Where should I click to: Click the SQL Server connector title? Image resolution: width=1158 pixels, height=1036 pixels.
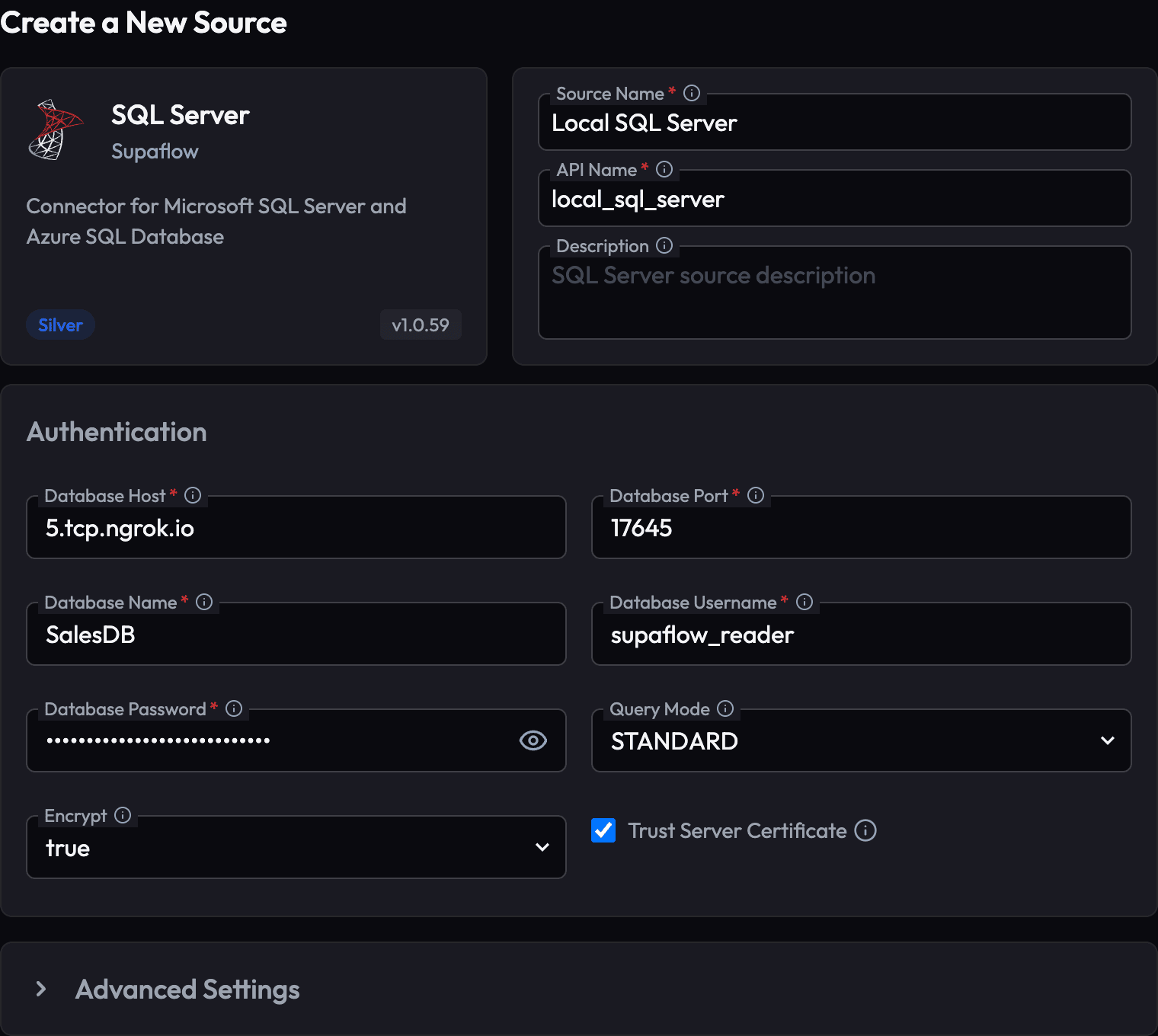181,115
